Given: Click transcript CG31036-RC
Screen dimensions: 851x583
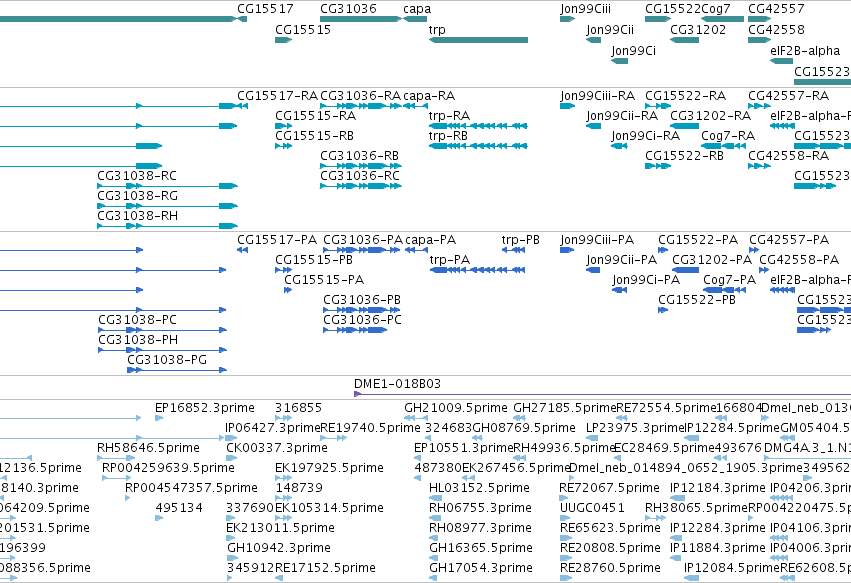Looking at the screenshot, I should click(x=360, y=176).
